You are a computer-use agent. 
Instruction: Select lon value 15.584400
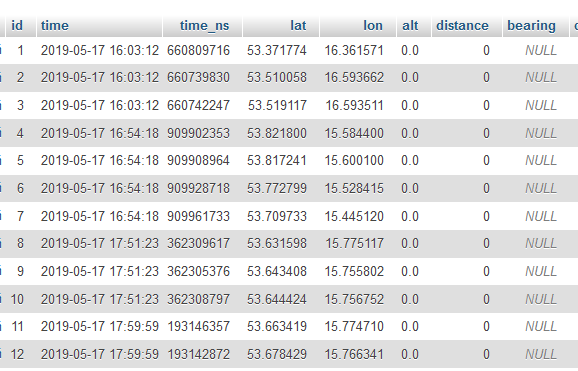[354, 133]
